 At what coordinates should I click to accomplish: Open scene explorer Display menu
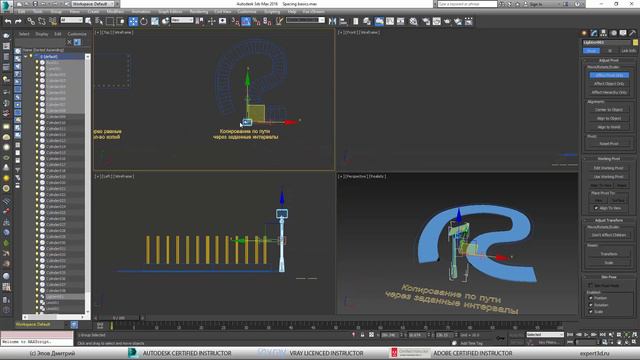(41, 34)
